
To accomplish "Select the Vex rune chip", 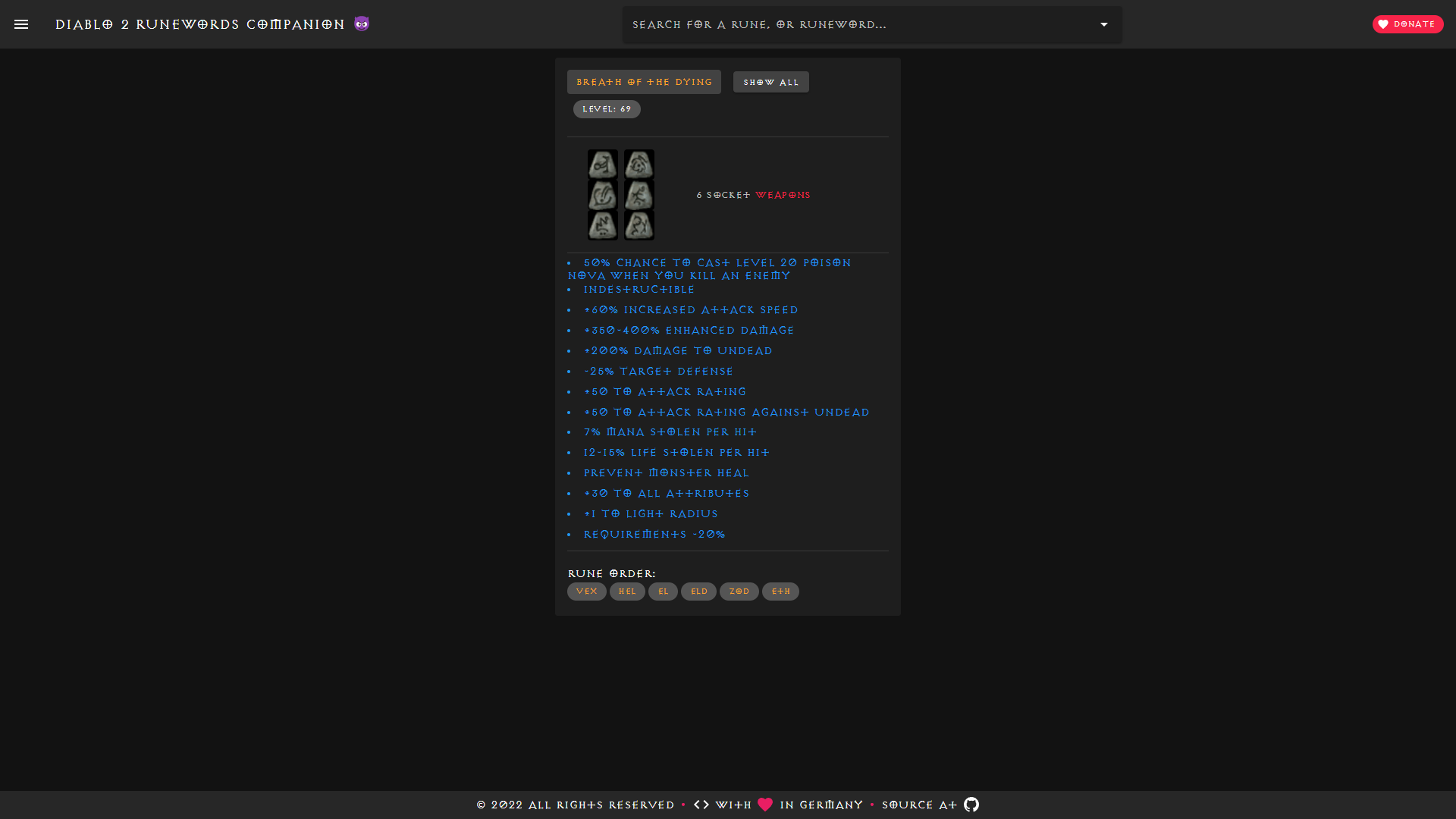I will (587, 591).
